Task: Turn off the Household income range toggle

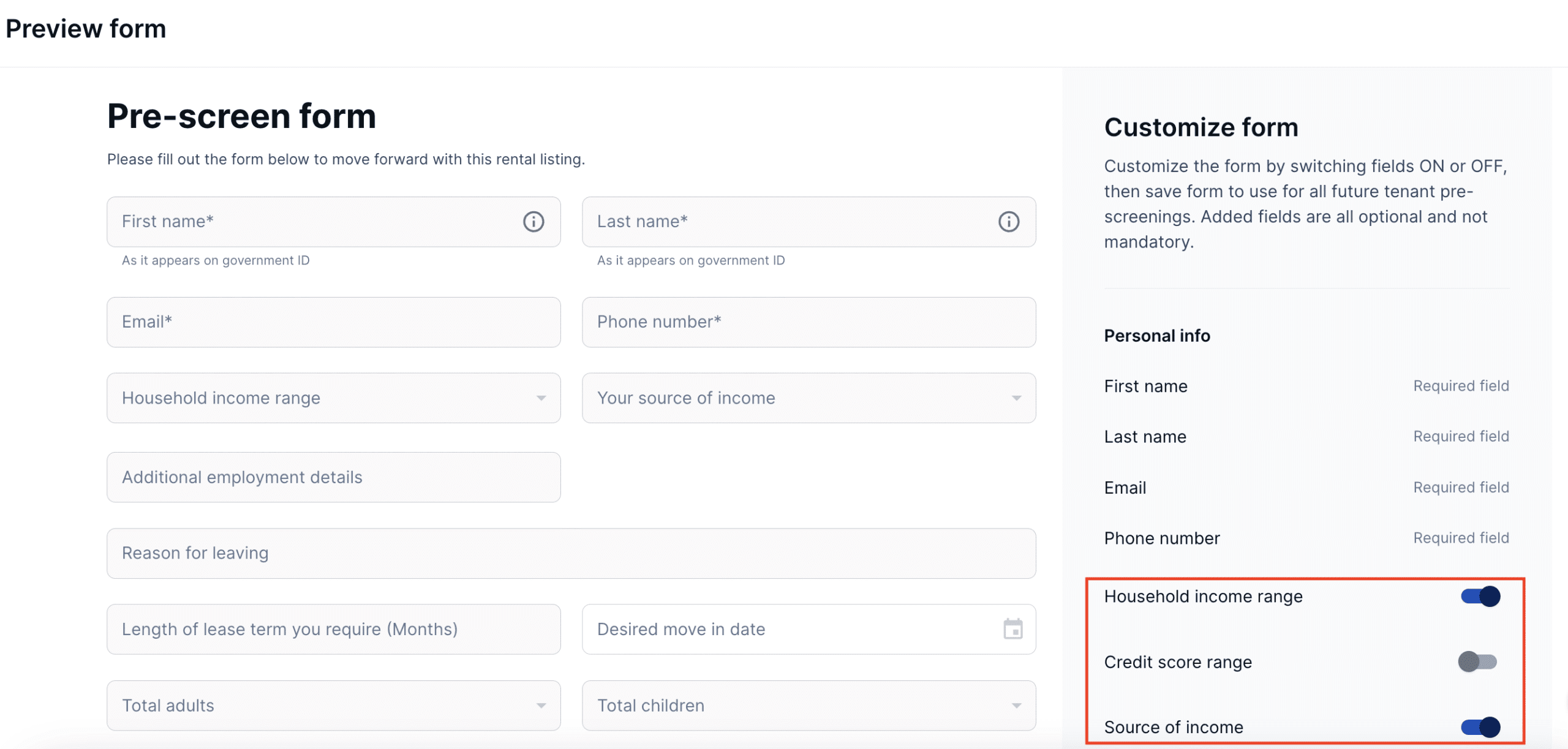Action: click(1480, 596)
